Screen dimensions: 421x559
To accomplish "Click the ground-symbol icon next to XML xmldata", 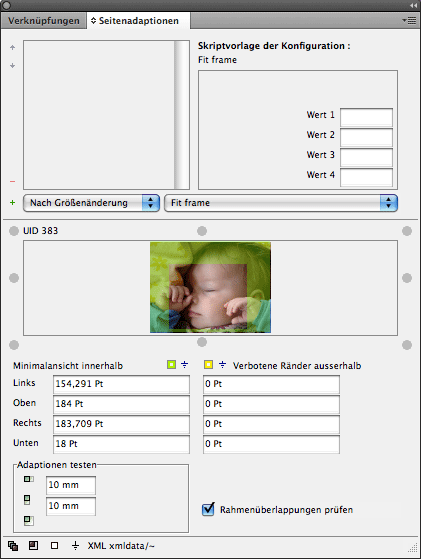I will tap(75, 545).
